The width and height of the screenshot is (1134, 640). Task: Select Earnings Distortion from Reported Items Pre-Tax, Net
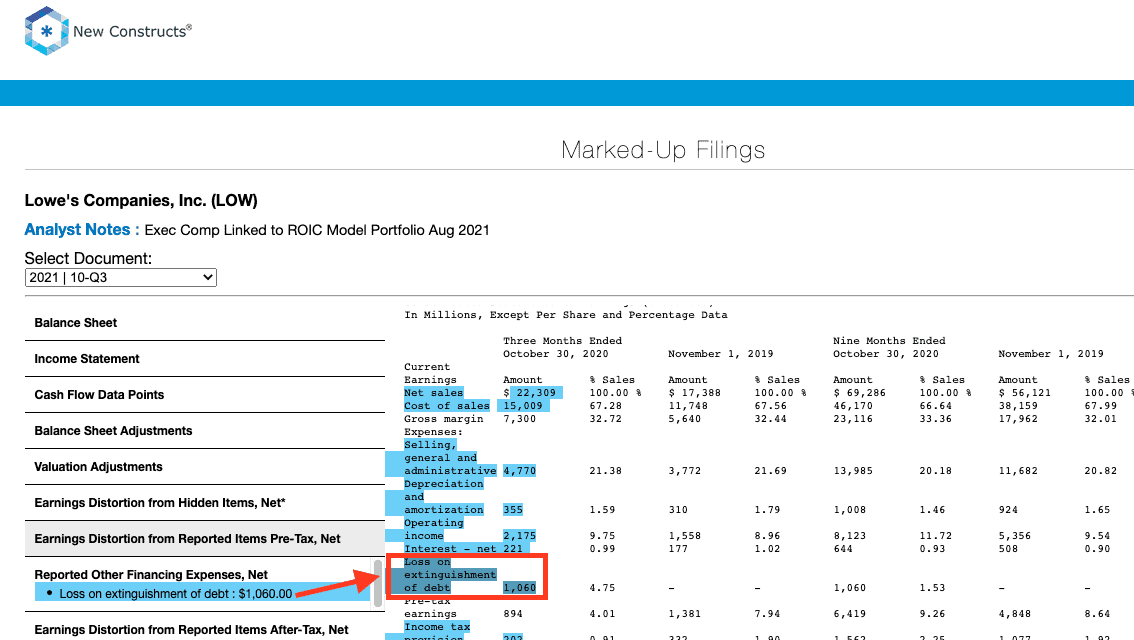205,539
